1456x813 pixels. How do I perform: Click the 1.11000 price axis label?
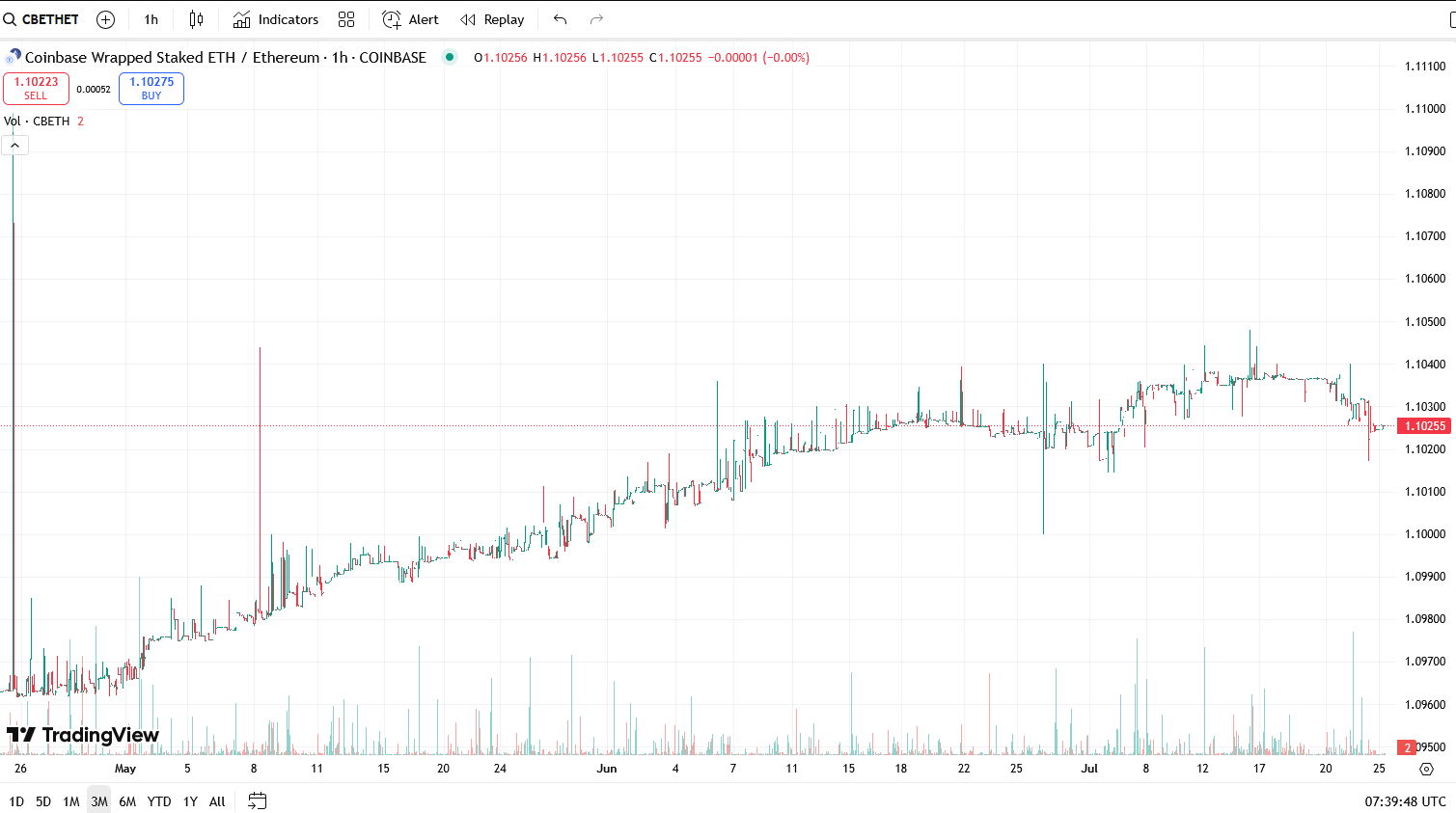pyautogui.click(x=1425, y=109)
